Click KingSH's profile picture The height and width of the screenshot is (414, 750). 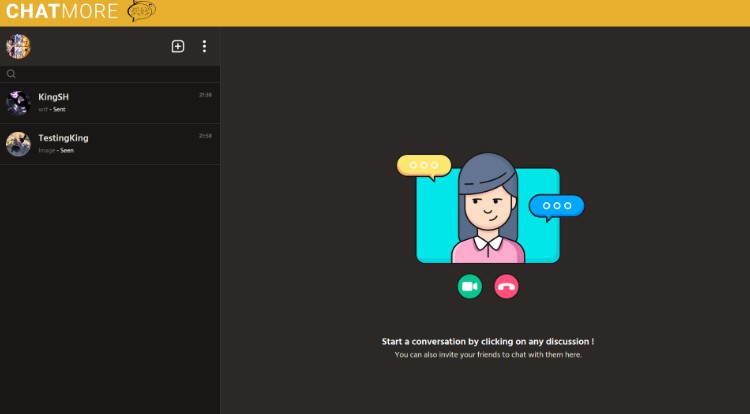(x=18, y=103)
